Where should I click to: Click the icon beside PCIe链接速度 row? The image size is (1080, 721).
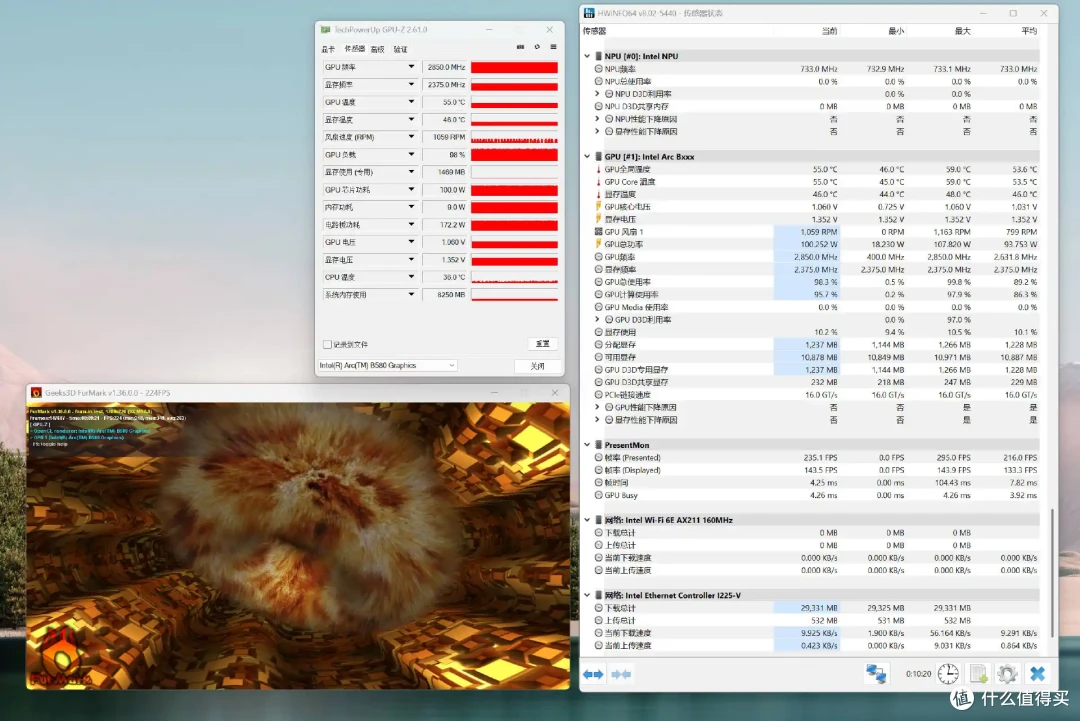598,395
